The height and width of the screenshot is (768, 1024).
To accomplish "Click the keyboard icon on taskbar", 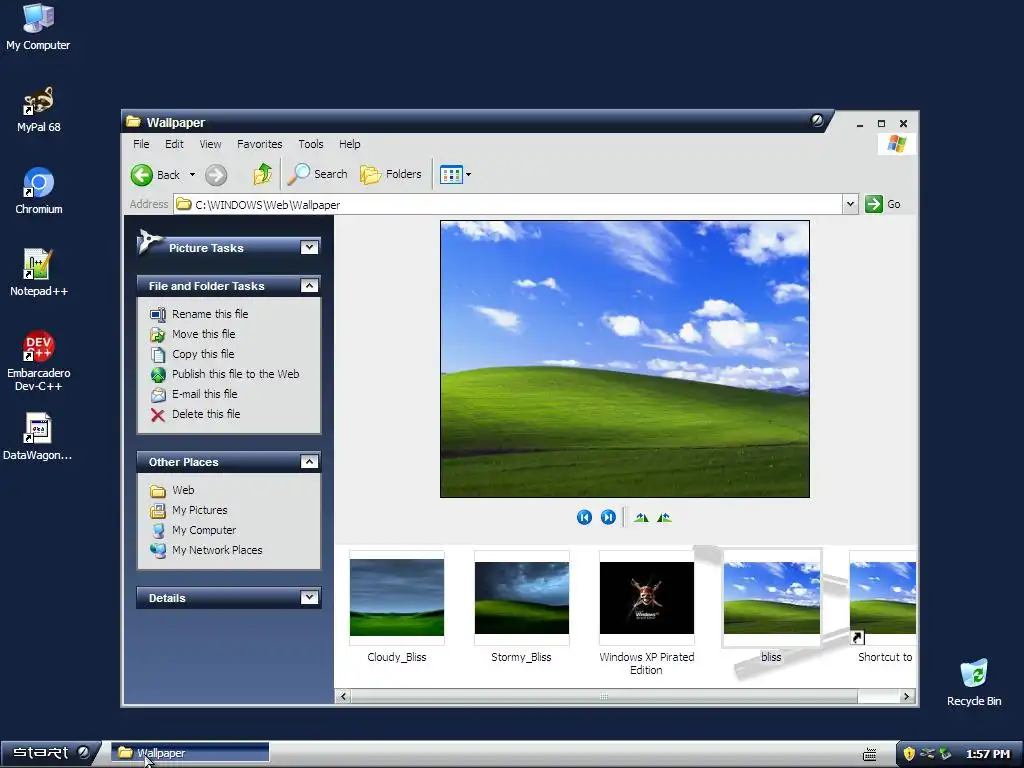I will pos(869,754).
